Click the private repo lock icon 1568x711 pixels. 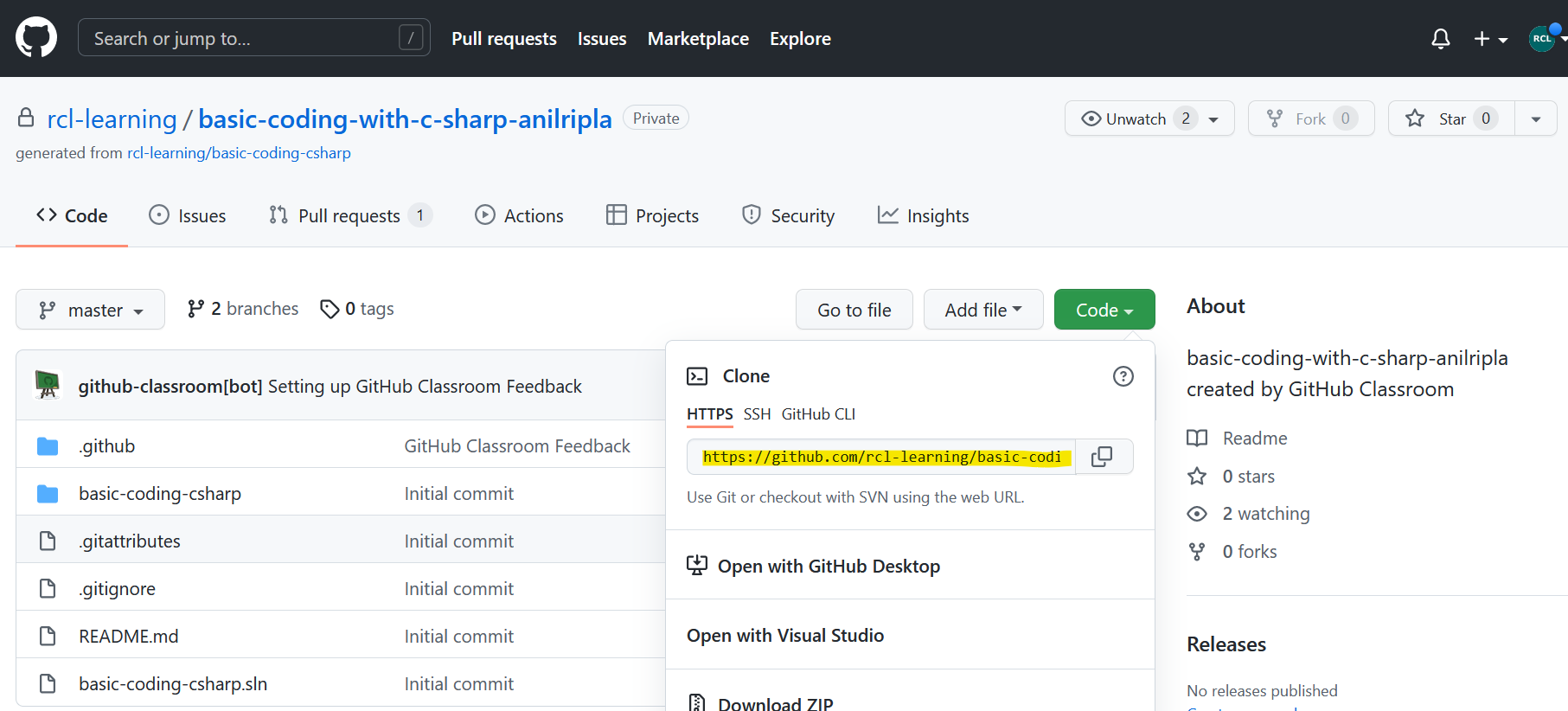26,118
